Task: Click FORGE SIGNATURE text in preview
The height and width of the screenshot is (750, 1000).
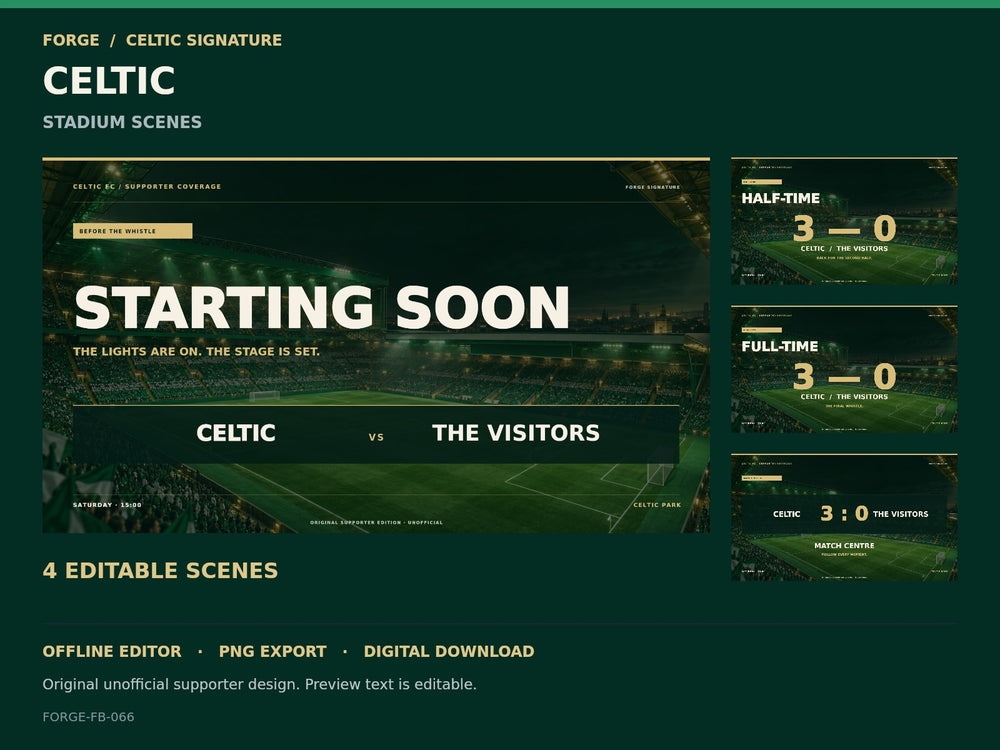Action: coord(652,188)
